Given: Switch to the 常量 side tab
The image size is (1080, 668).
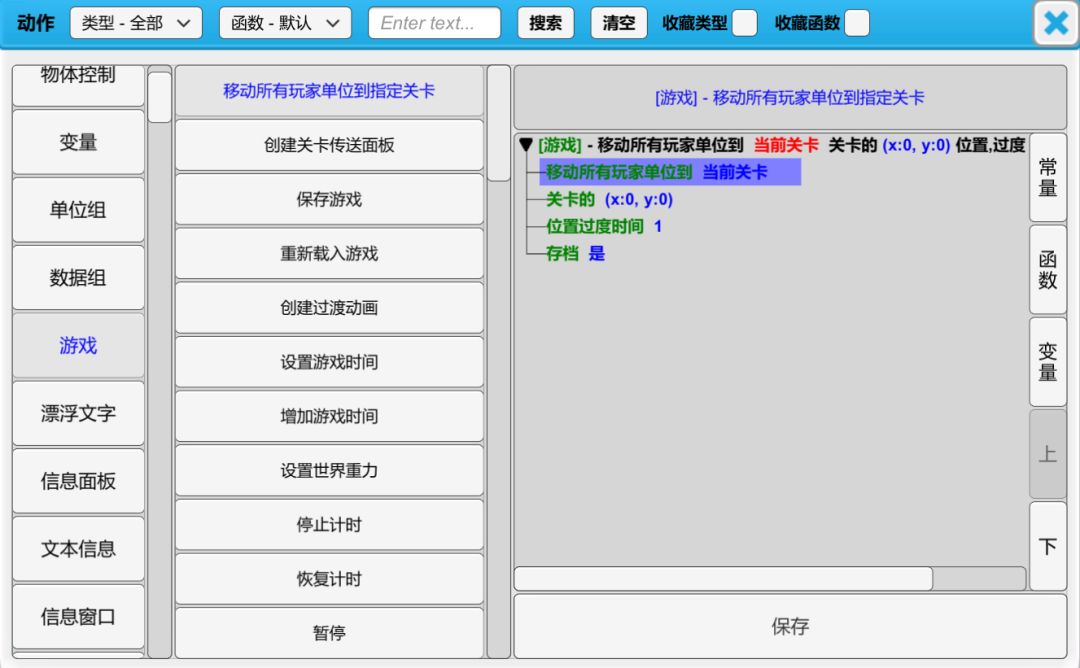Looking at the screenshot, I should click(x=1047, y=177).
